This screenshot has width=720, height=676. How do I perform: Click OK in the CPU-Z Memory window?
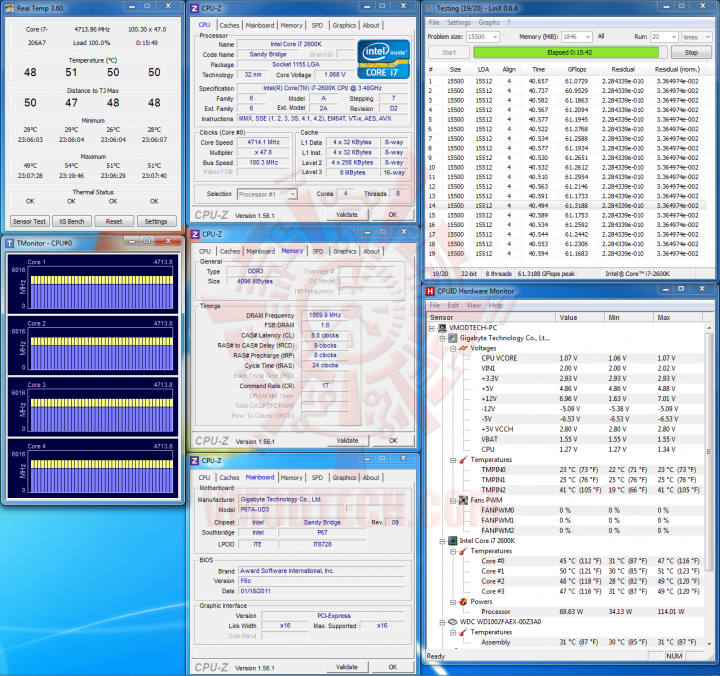393,440
